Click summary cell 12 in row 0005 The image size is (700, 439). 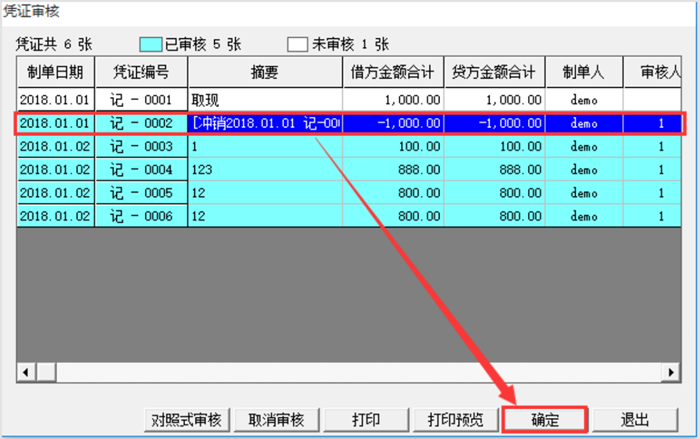pos(265,192)
